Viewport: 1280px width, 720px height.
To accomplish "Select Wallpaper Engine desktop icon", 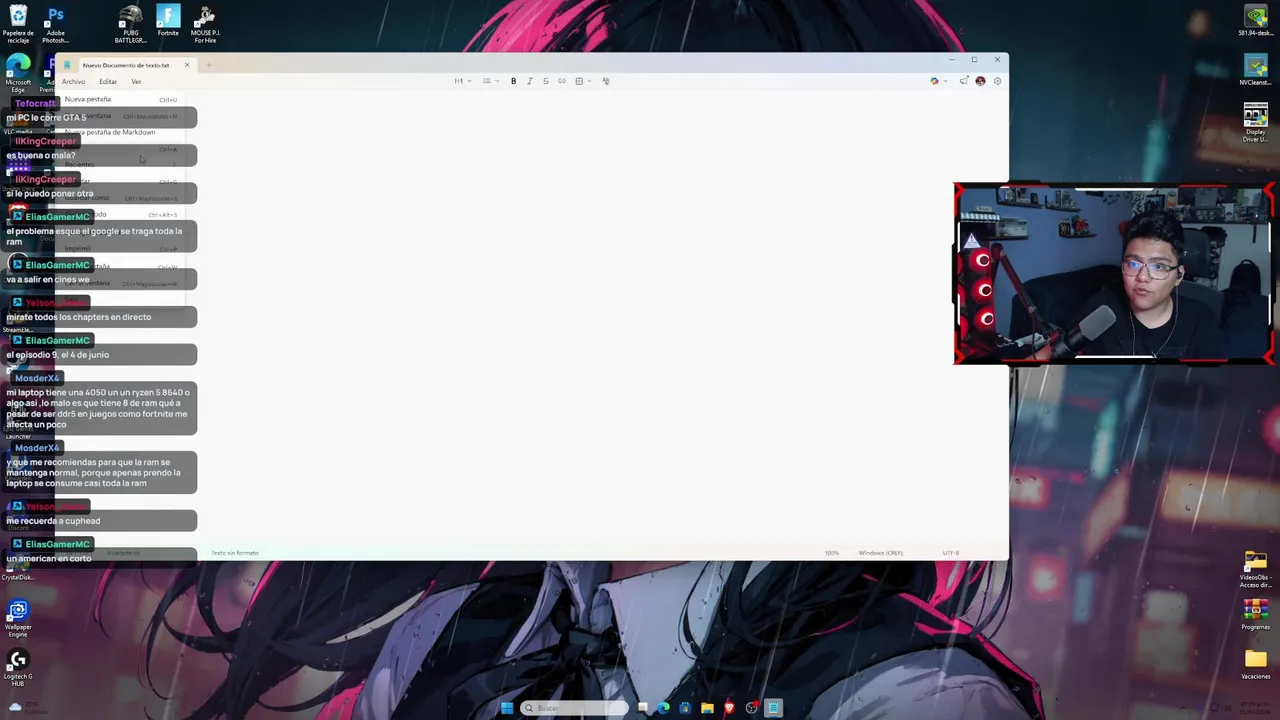I will point(18,618).
